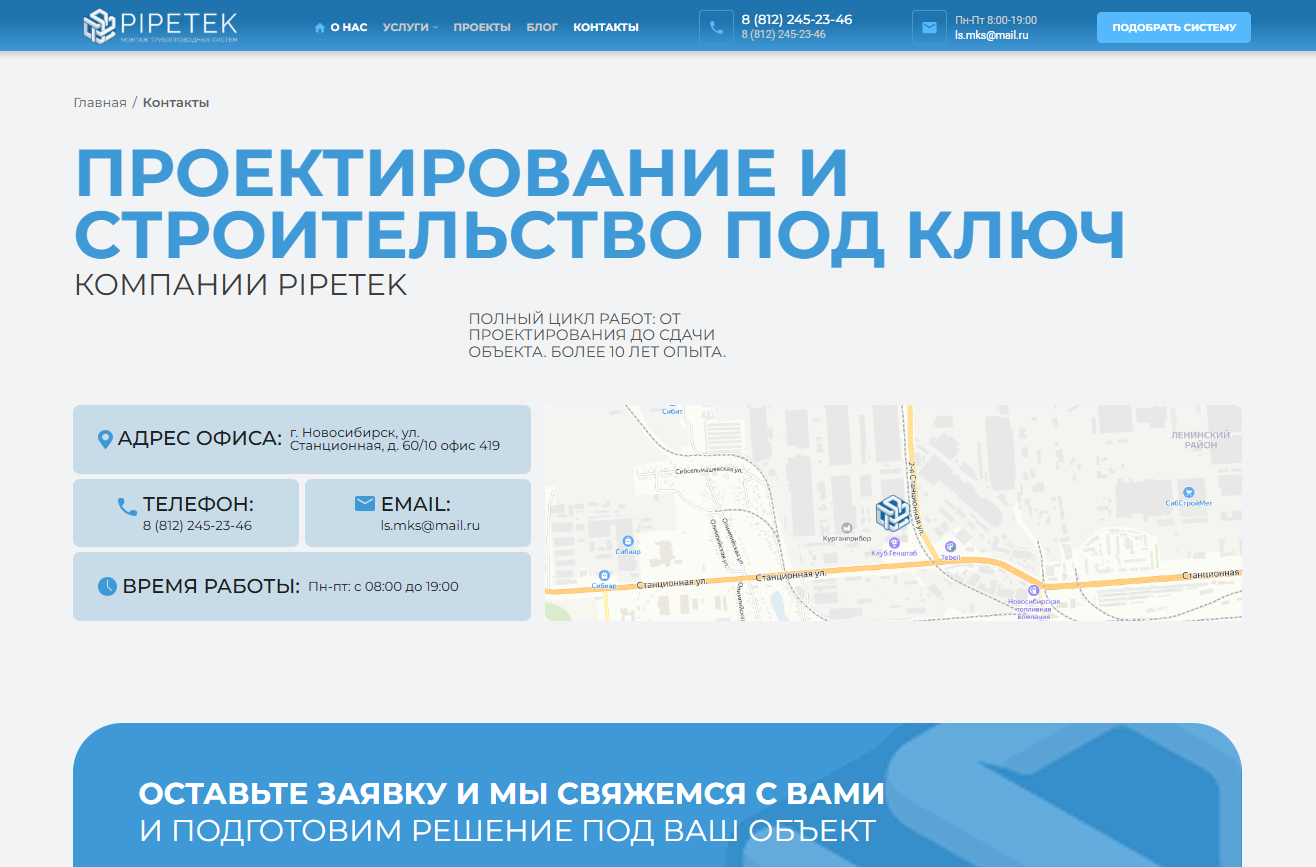Screen dimensions: 1316x867
Task: Open the ПРОЕКТЫ menu item
Action: tap(482, 28)
